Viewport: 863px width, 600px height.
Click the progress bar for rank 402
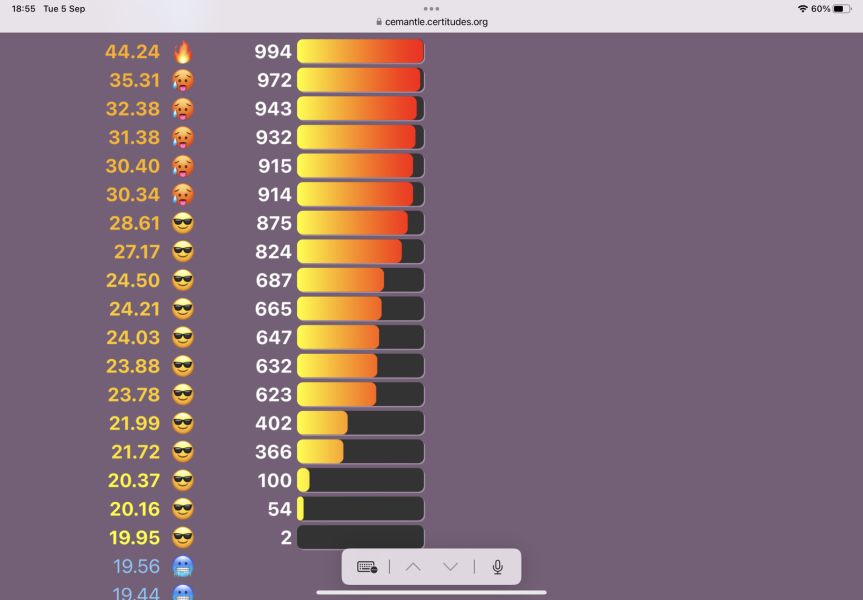(360, 423)
